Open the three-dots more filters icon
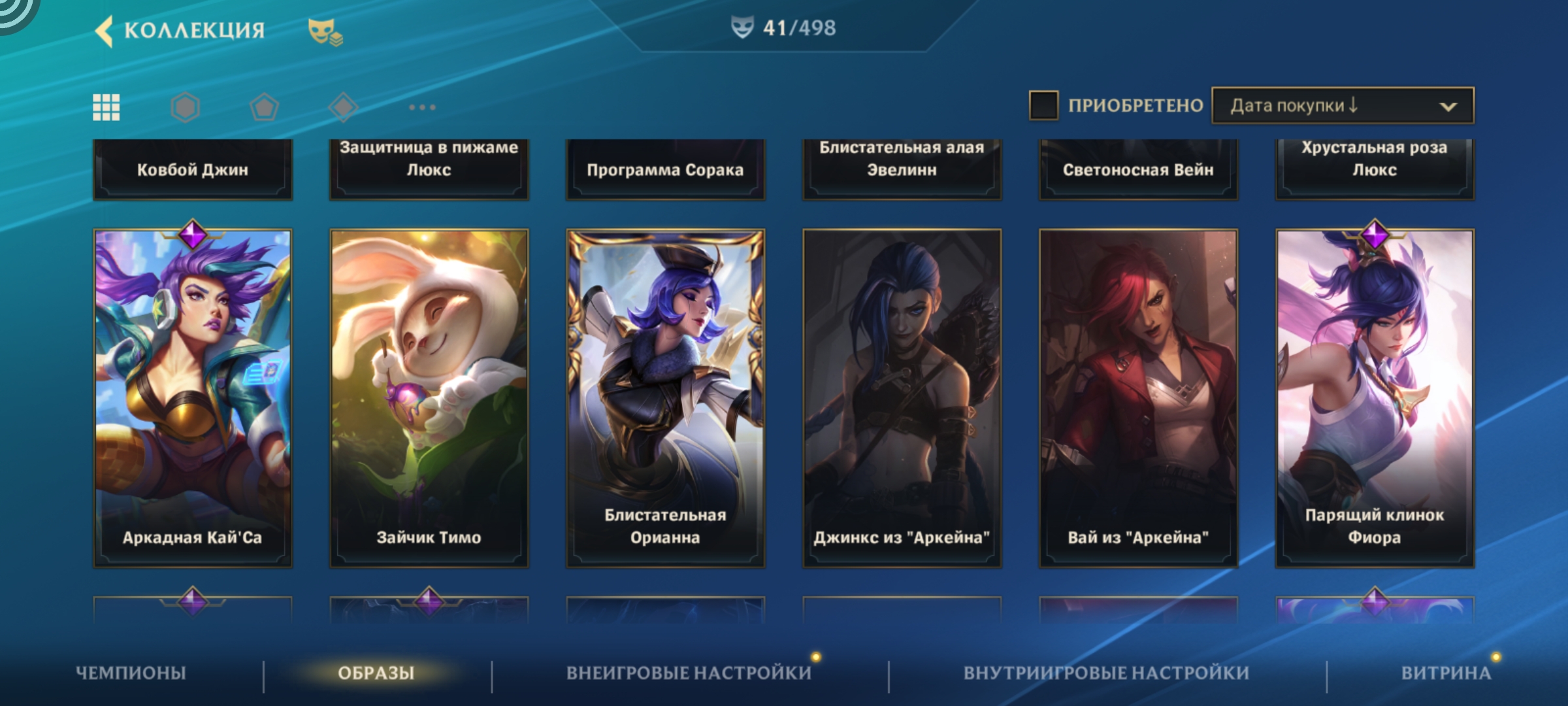The height and width of the screenshot is (706, 1568). pos(422,107)
